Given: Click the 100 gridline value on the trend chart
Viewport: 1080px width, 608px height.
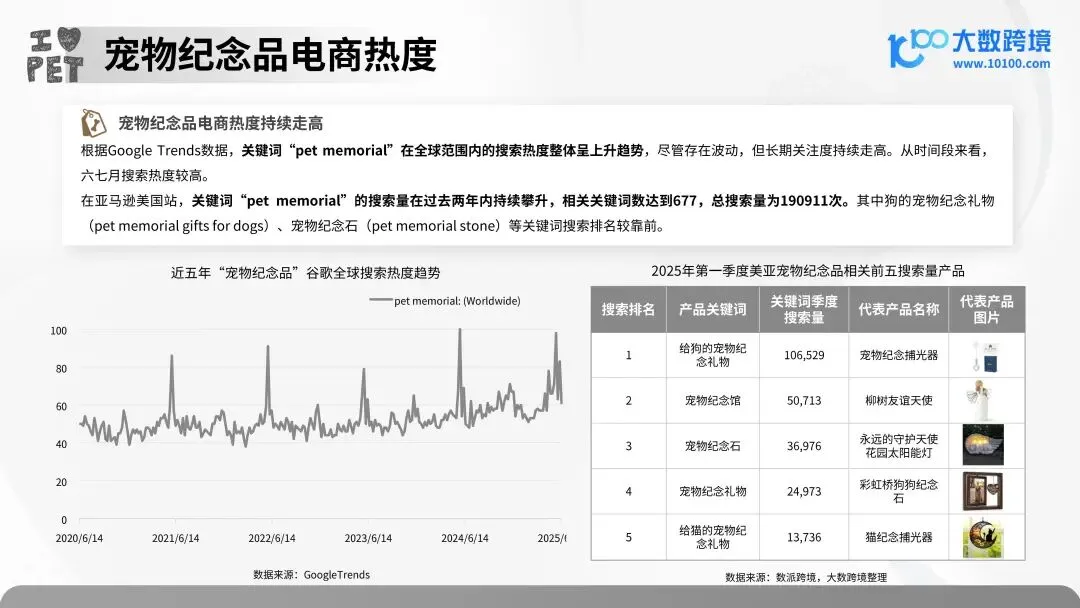Looking at the screenshot, I should [58, 330].
